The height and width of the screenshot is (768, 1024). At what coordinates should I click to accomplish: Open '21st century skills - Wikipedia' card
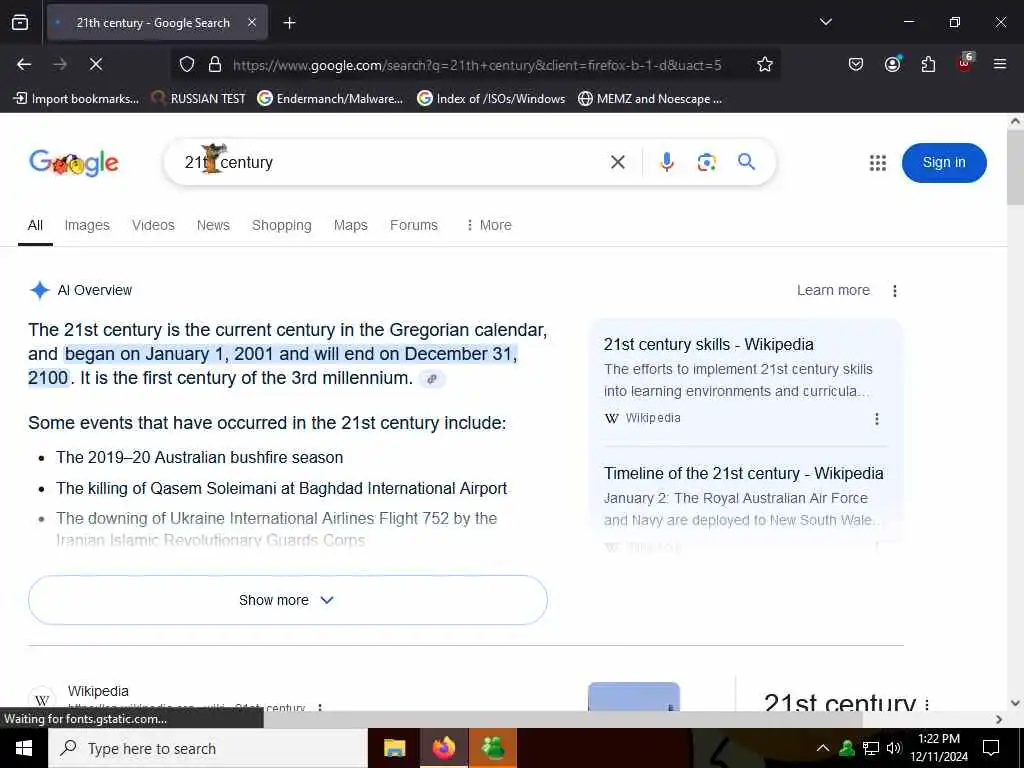pyautogui.click(x=709, y=345)
